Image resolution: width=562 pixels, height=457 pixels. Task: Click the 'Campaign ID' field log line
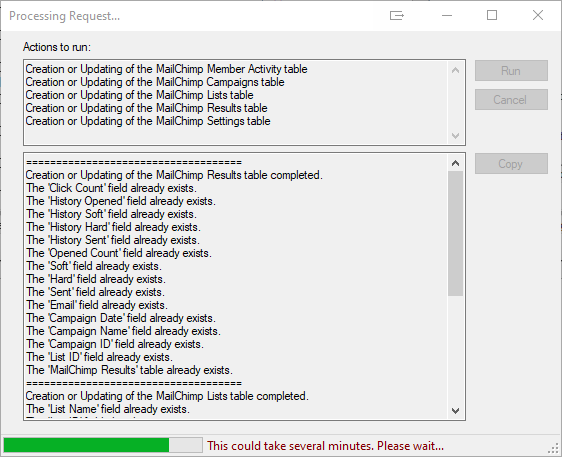[115, 344]
